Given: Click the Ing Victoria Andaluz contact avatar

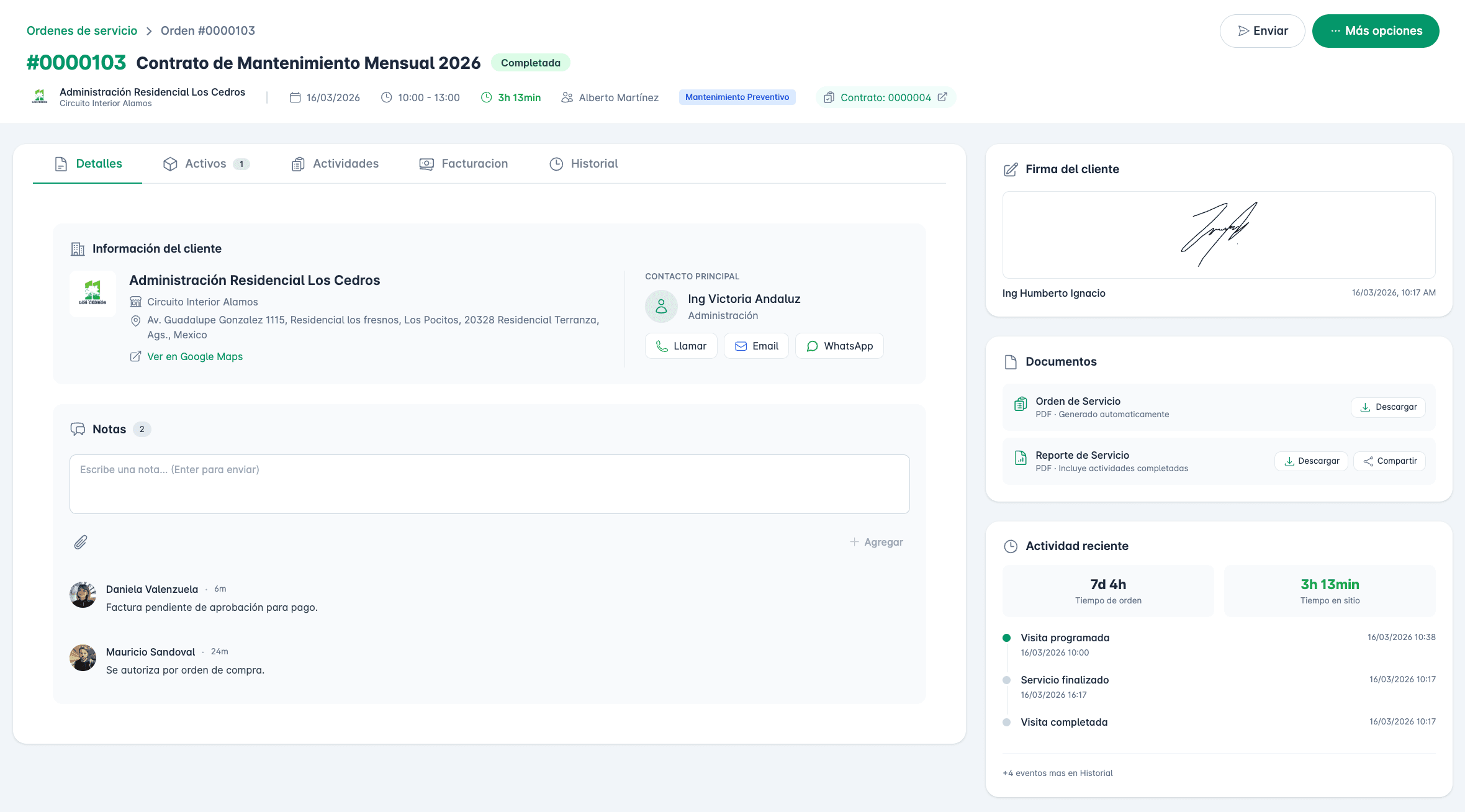Looking at the screenshot, I should pyautogui.click(x=661, y=306).
